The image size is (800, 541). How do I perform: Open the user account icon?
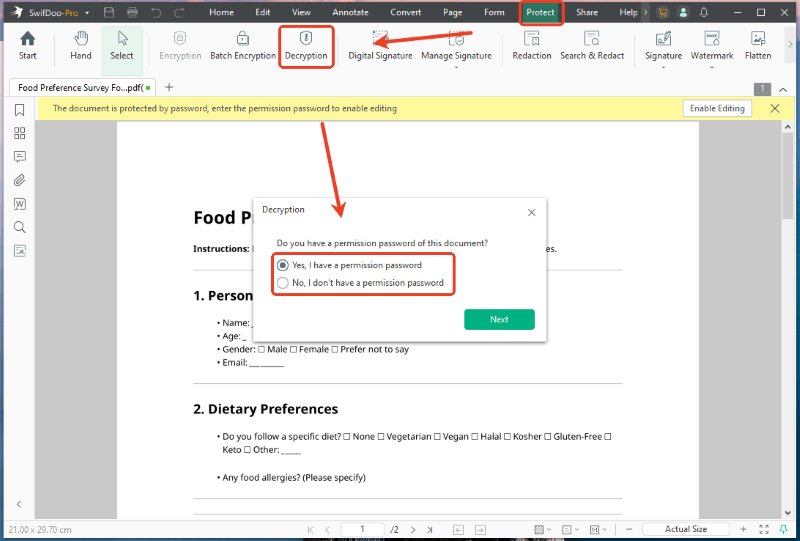[683, 12]
